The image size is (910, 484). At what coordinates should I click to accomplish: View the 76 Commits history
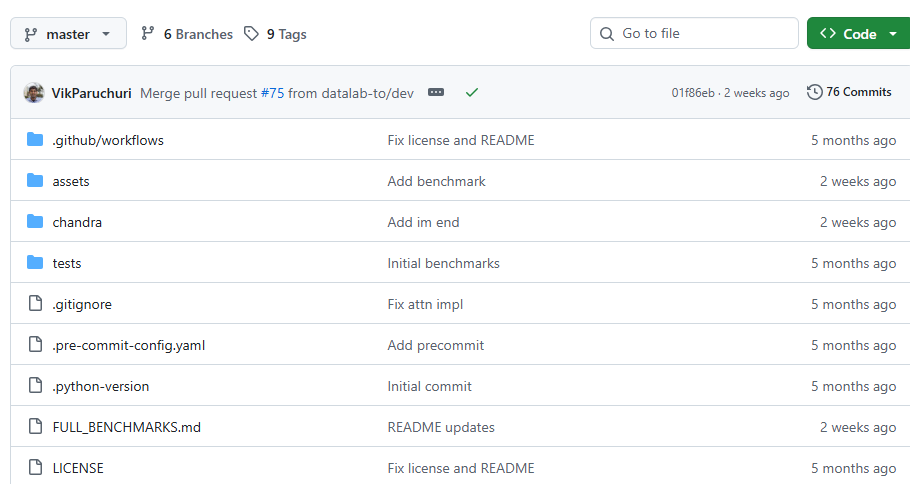849,92
